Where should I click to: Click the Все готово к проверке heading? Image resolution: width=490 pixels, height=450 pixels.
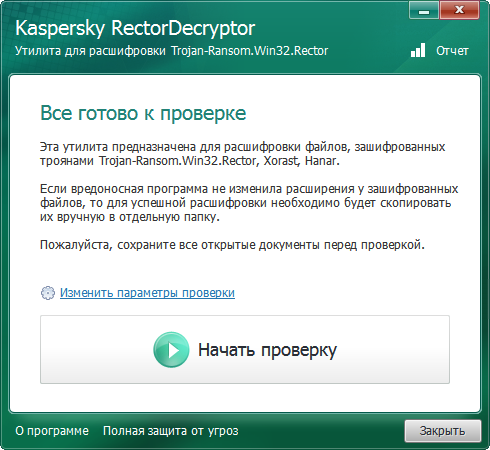pyautogui.click(x=143, y=113)
